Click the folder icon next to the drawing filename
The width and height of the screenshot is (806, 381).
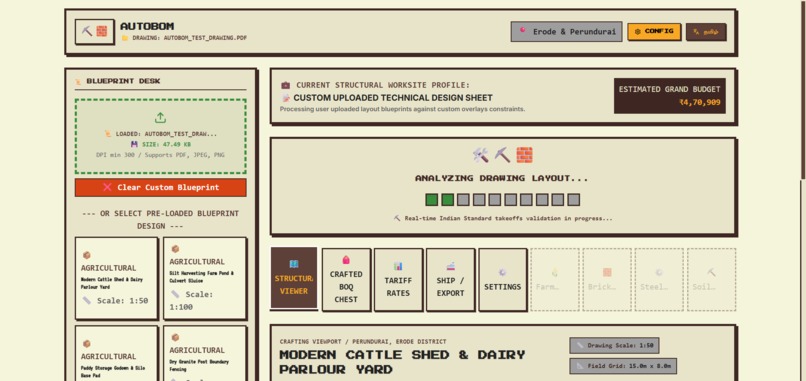click(125, 38)
